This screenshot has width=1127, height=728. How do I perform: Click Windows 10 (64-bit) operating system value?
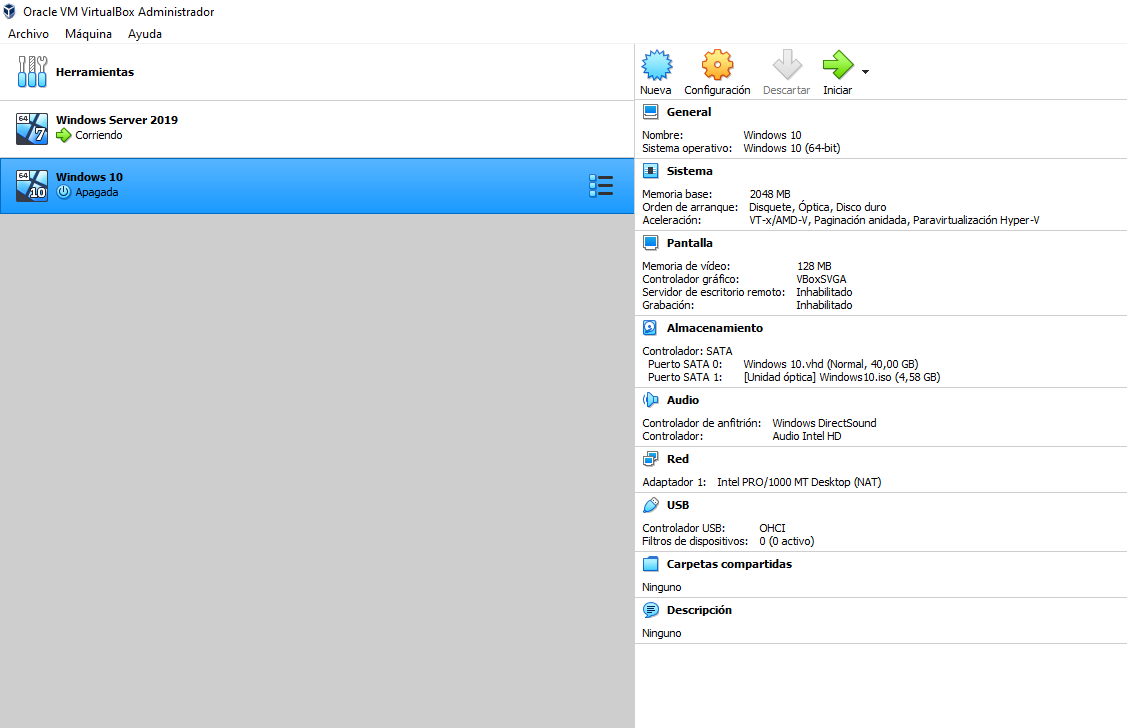(x=791, y=148)
